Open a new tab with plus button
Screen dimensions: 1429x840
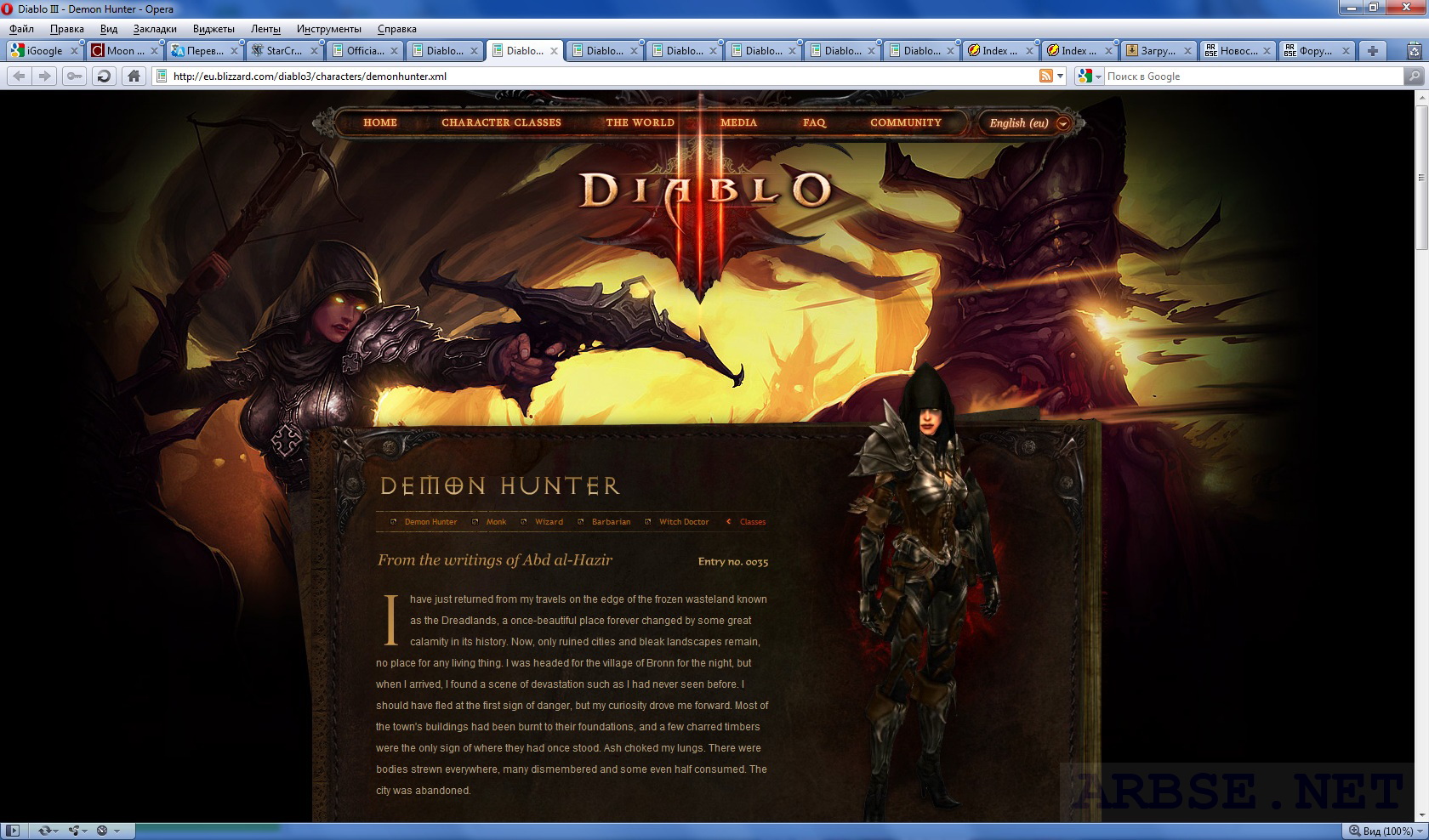pyautogui.click(x=1372, y=50)
